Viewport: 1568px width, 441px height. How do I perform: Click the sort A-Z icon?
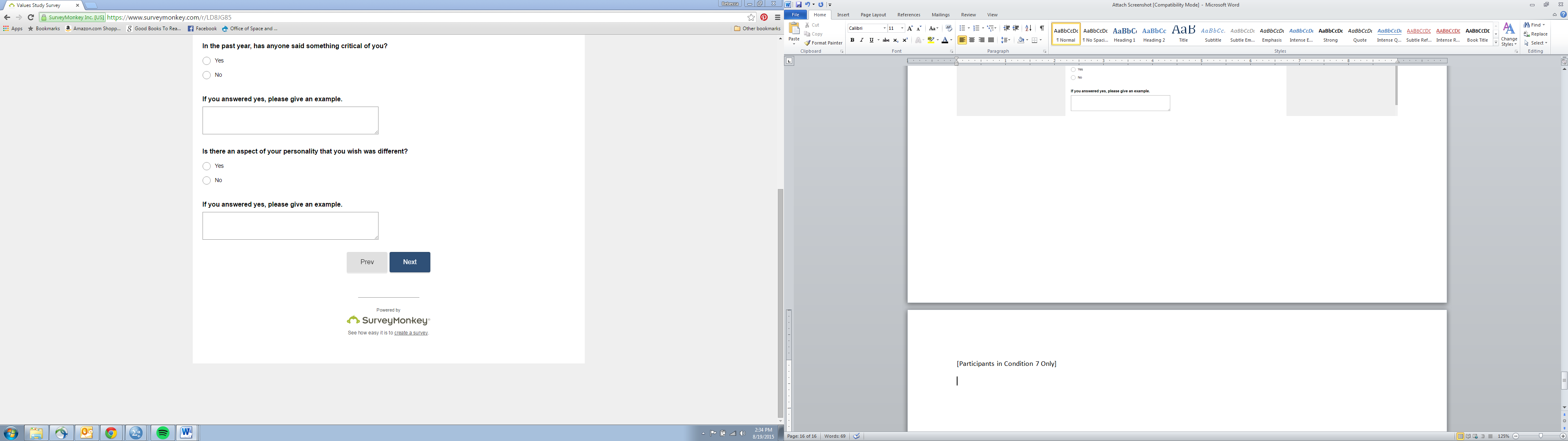pyautogui.click(x=1029, y=29)
